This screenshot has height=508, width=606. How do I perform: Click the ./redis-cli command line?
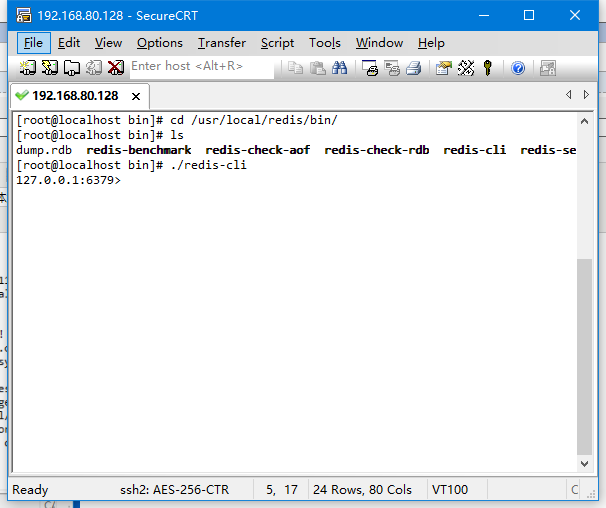131,165
